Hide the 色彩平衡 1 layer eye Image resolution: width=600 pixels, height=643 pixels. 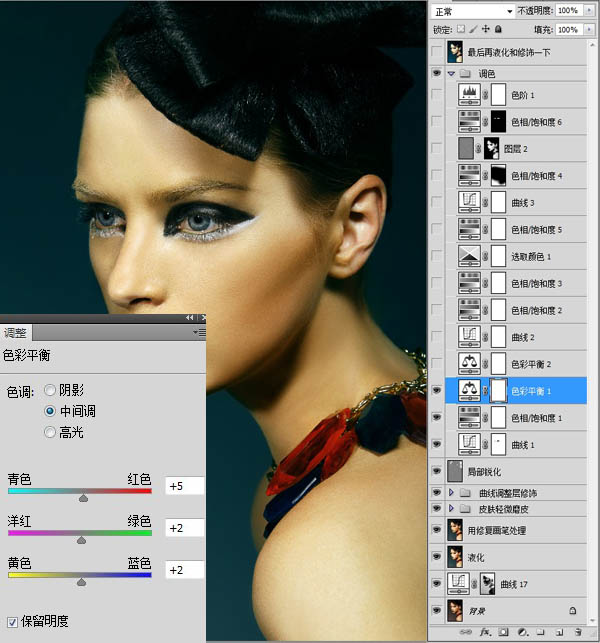pos(436,390)
